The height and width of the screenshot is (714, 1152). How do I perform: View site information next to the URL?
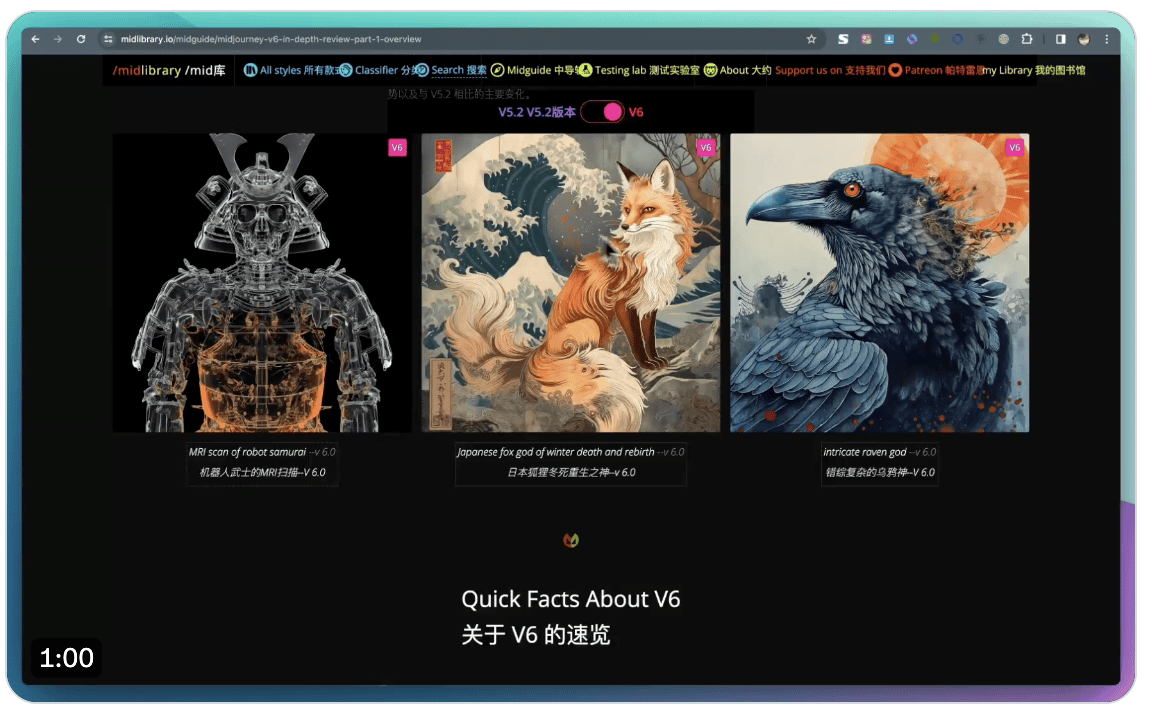tap(108, 39)
